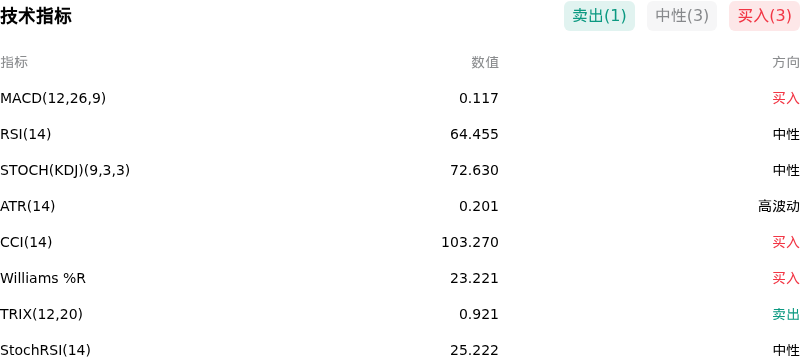The width and height of the screenshot is (800, 360).
Task: Click the 方向 column header
Action: click(x=786, y=62)
